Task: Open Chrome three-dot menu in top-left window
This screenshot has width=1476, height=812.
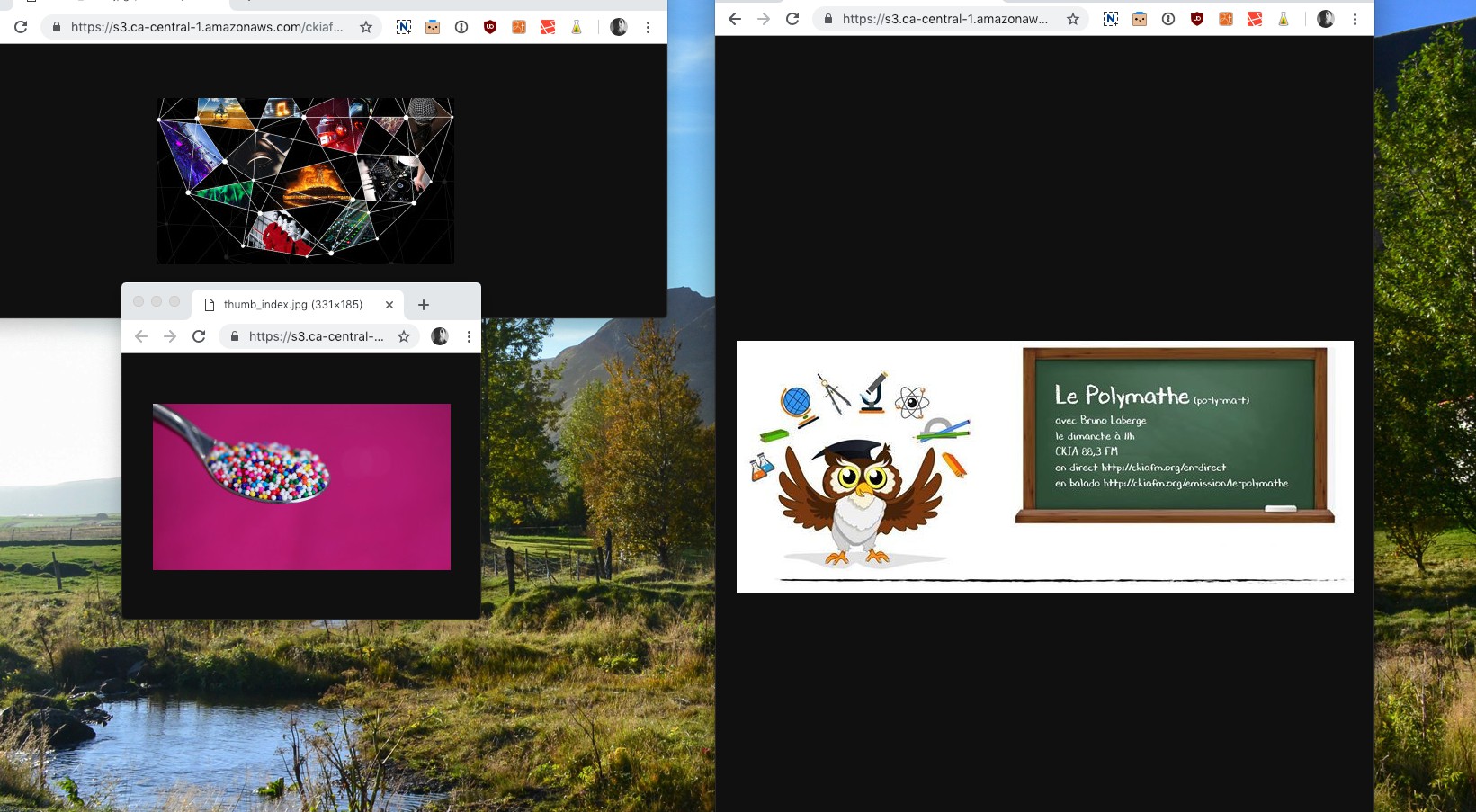Action: click(x=648, y=27)
